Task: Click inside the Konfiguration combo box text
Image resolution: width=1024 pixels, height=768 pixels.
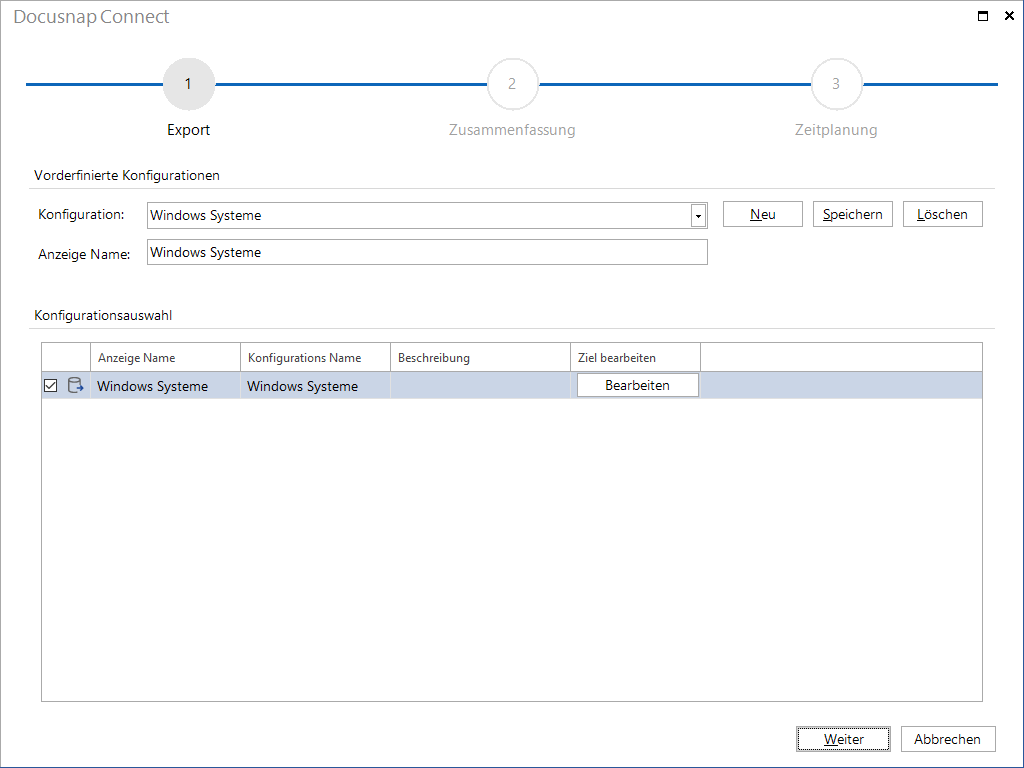Action: (419, 216)
